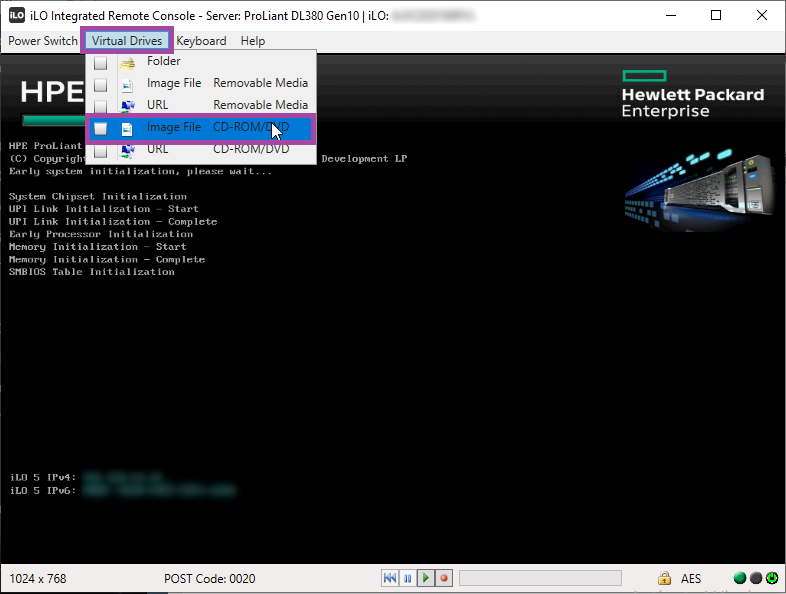The width and height of the screenshot is (786, 594).
Task: Click the URL CD-ROM/DVD network icon
Action: point(127,149)
